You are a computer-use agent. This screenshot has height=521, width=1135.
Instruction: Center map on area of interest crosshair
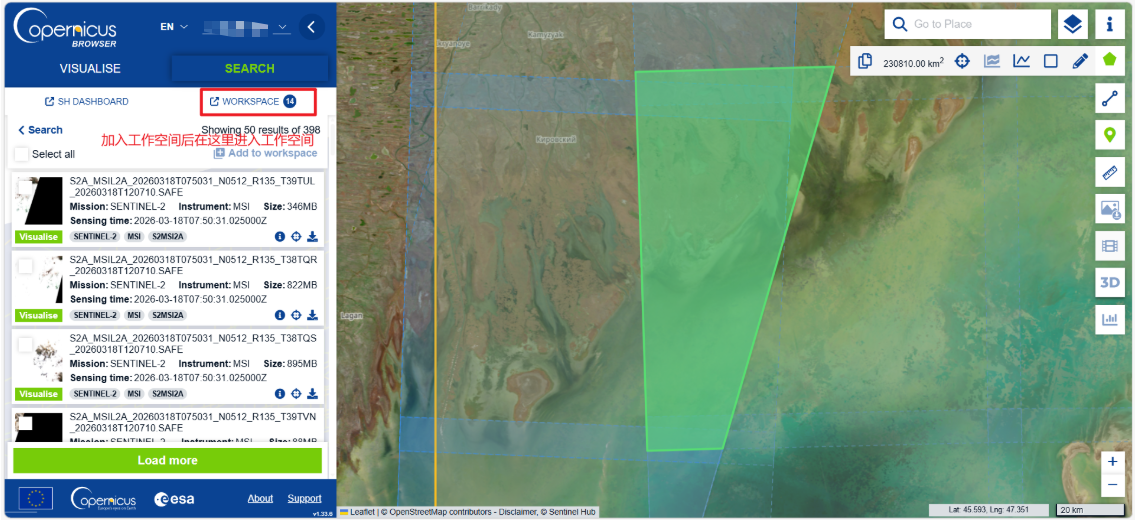tap(962, 62)
